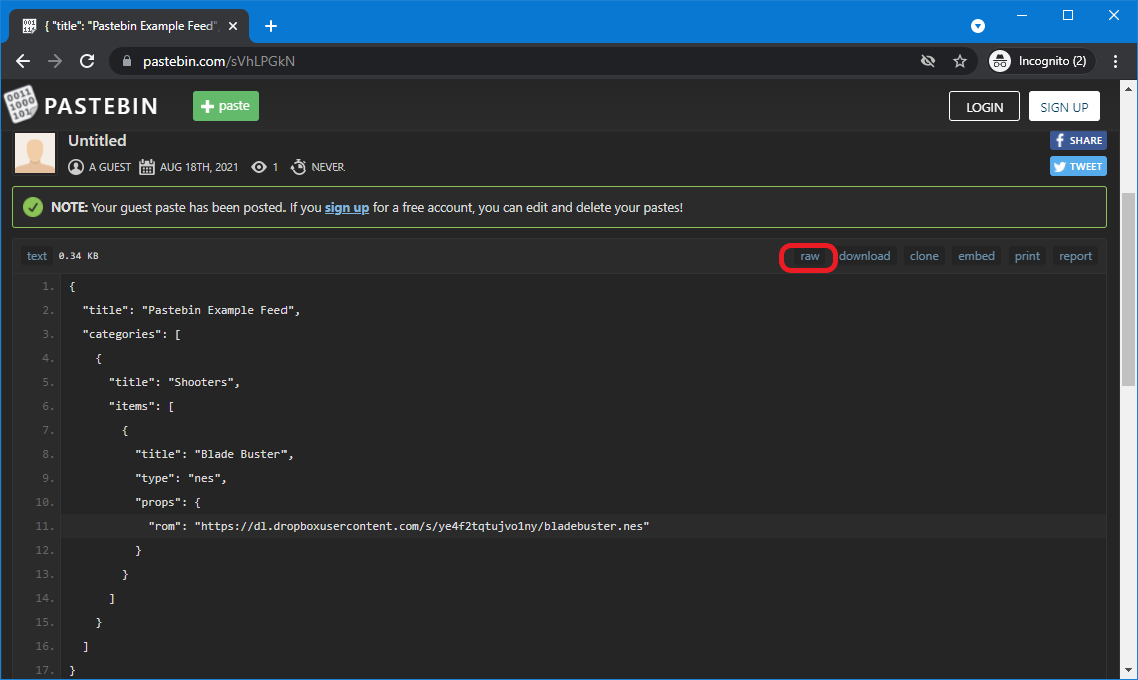Click the text syntax label
The height and width of the screenshot is (680, 1138).
[37, 256]
